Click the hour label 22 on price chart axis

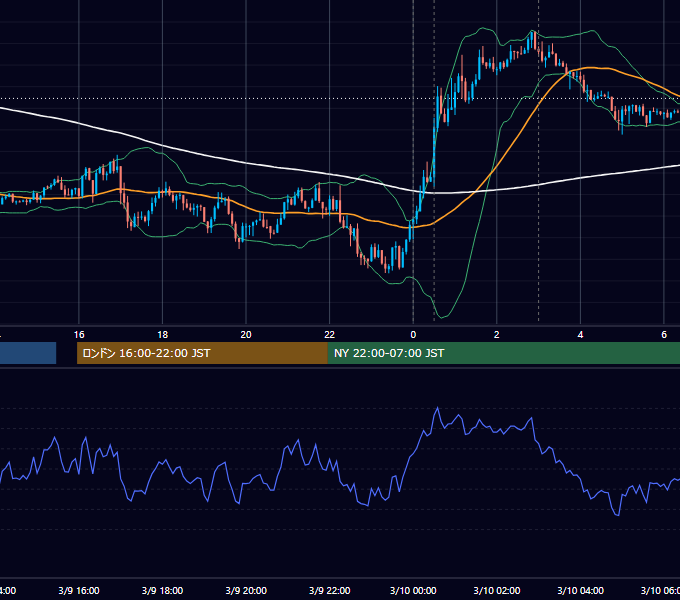pos(330,335)
